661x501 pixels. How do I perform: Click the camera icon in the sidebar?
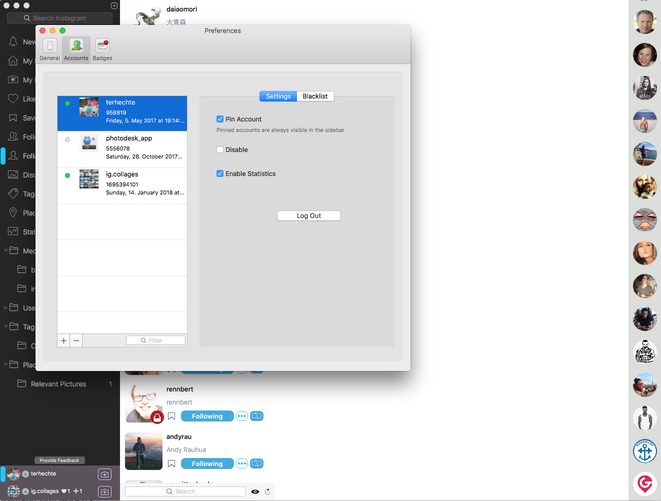[13, 79]
